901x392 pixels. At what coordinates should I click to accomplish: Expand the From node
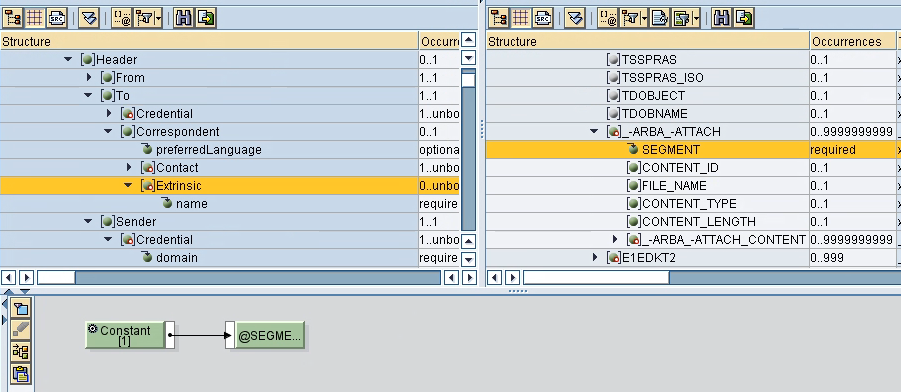(88, 77)
